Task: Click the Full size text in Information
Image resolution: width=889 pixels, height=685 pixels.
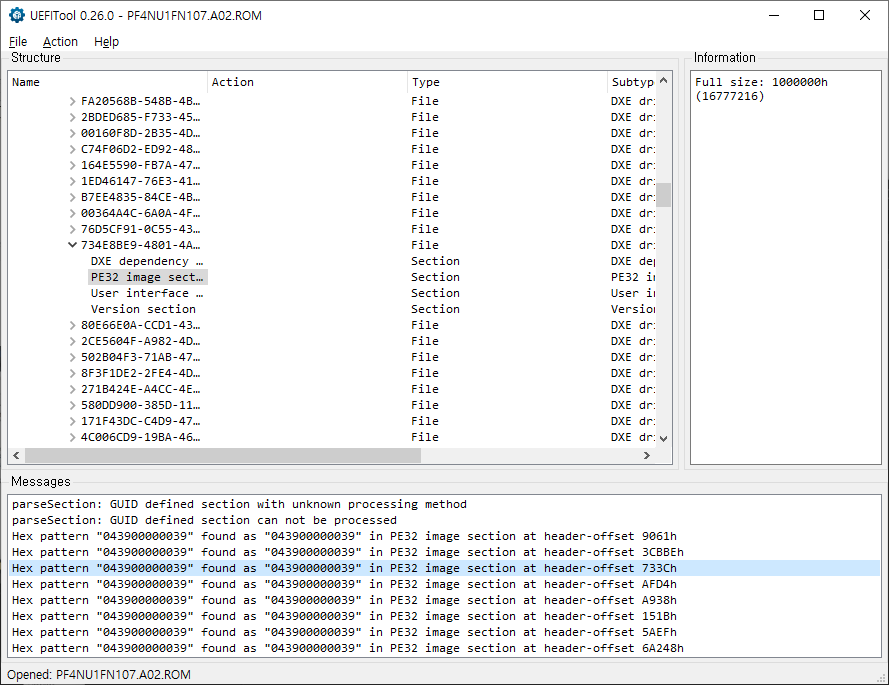Action: (x=761, y=89)
